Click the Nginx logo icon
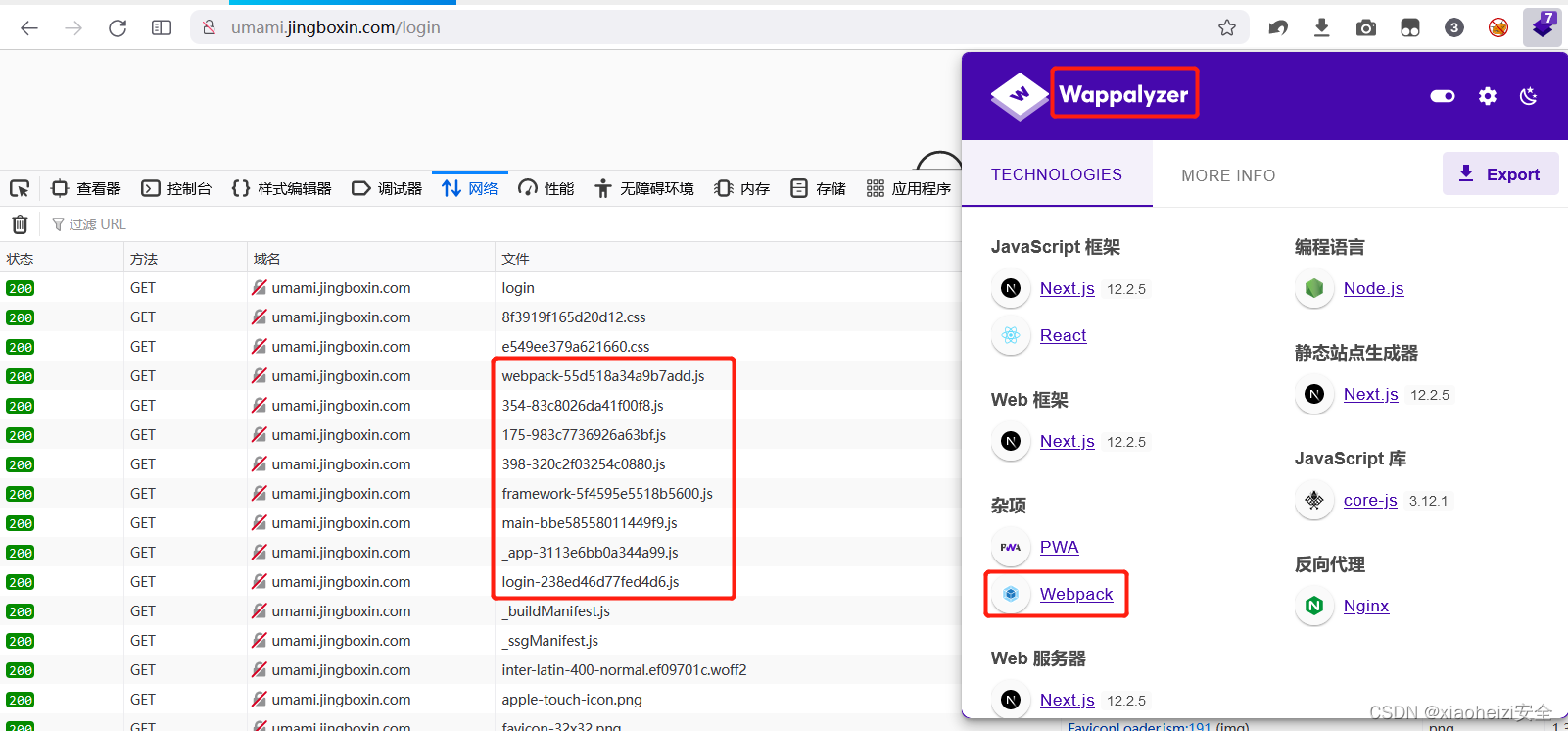The image size is (1568, 731). coord(1314,606)
